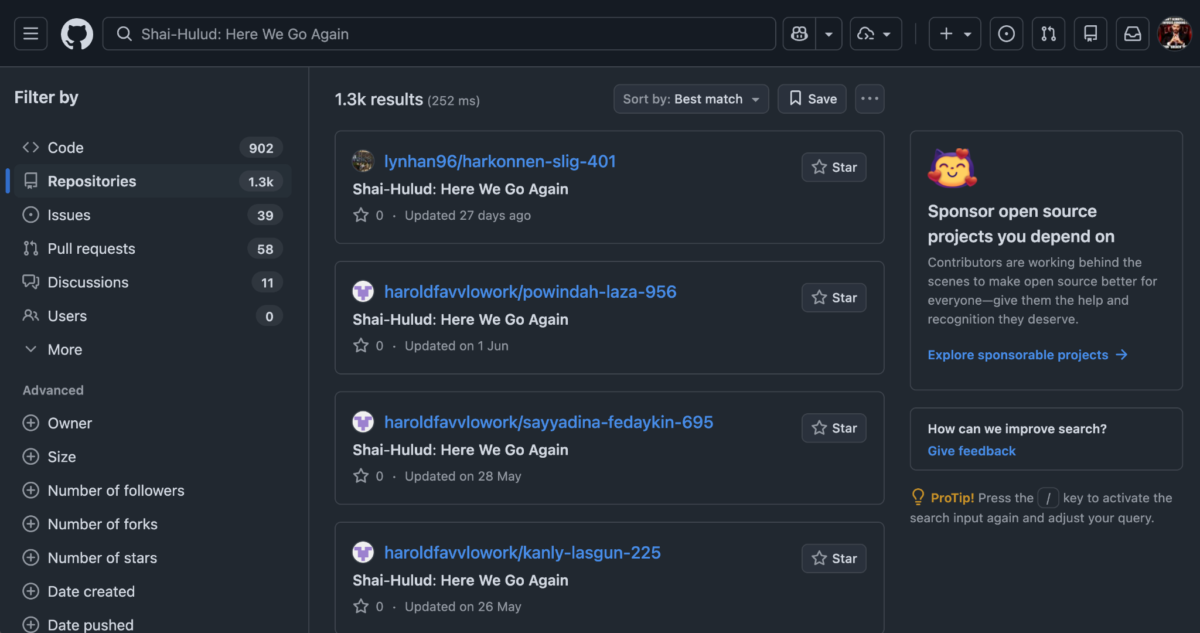This screenshot has height=633, width=1200.
Task: Open the three-dot more options button
Action: point(869,99)
